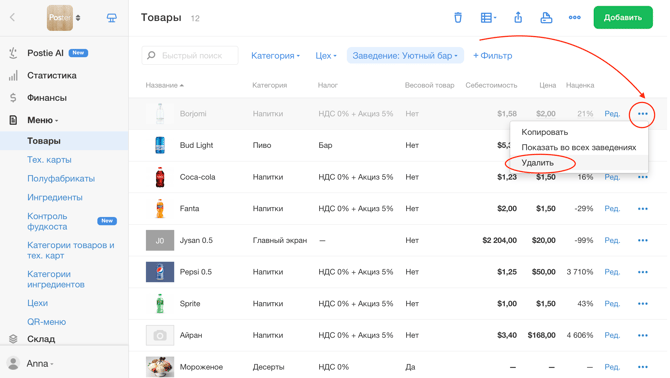
Task: Click the Poster account logo
Action: [60, 18]
